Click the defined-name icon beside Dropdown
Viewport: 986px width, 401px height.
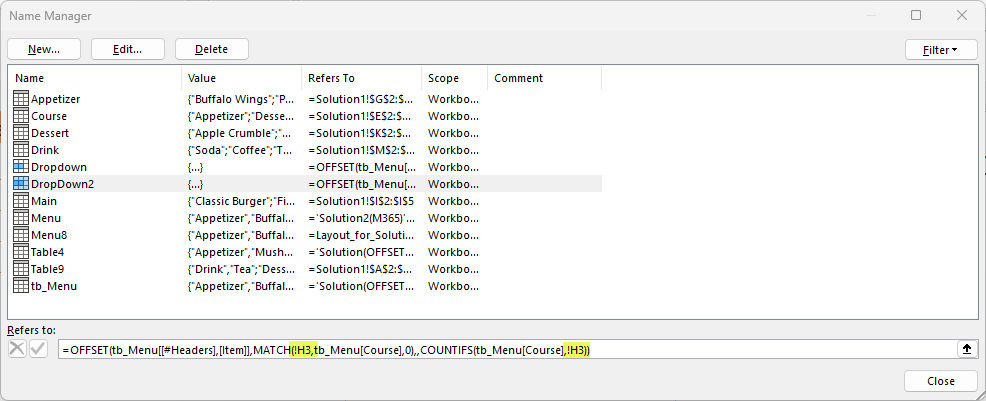[21, 167]
